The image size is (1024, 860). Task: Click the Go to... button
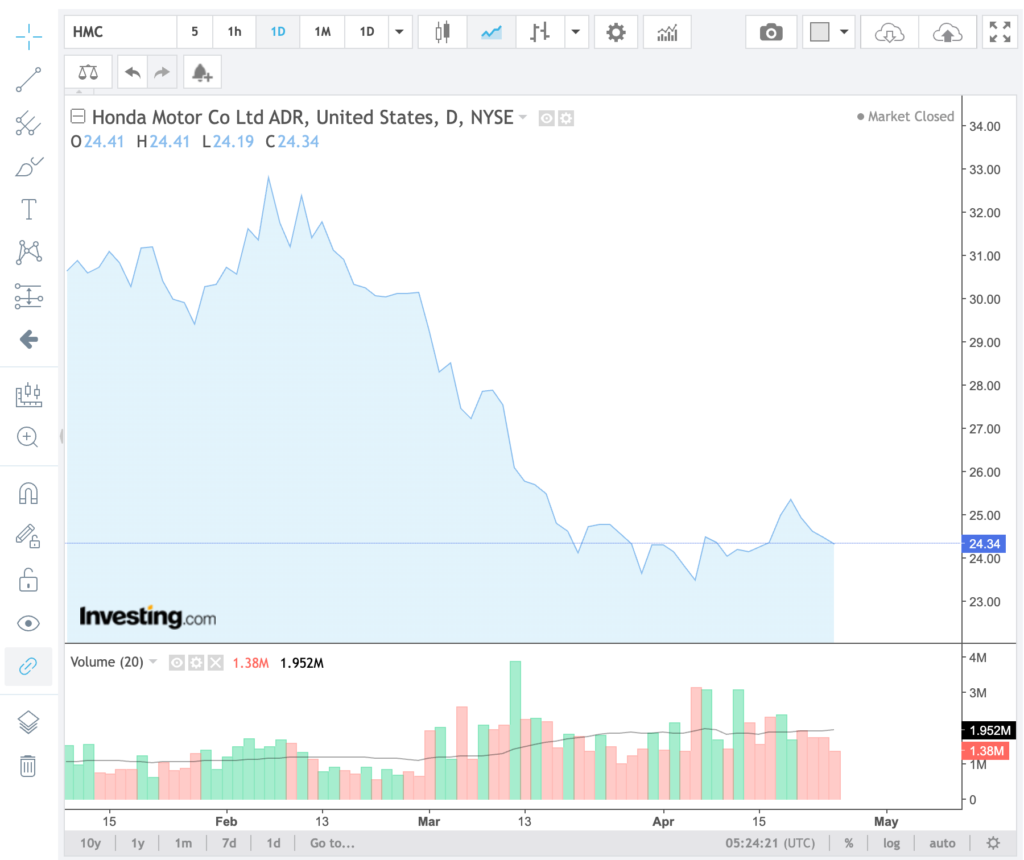click(x=332, y=843)
